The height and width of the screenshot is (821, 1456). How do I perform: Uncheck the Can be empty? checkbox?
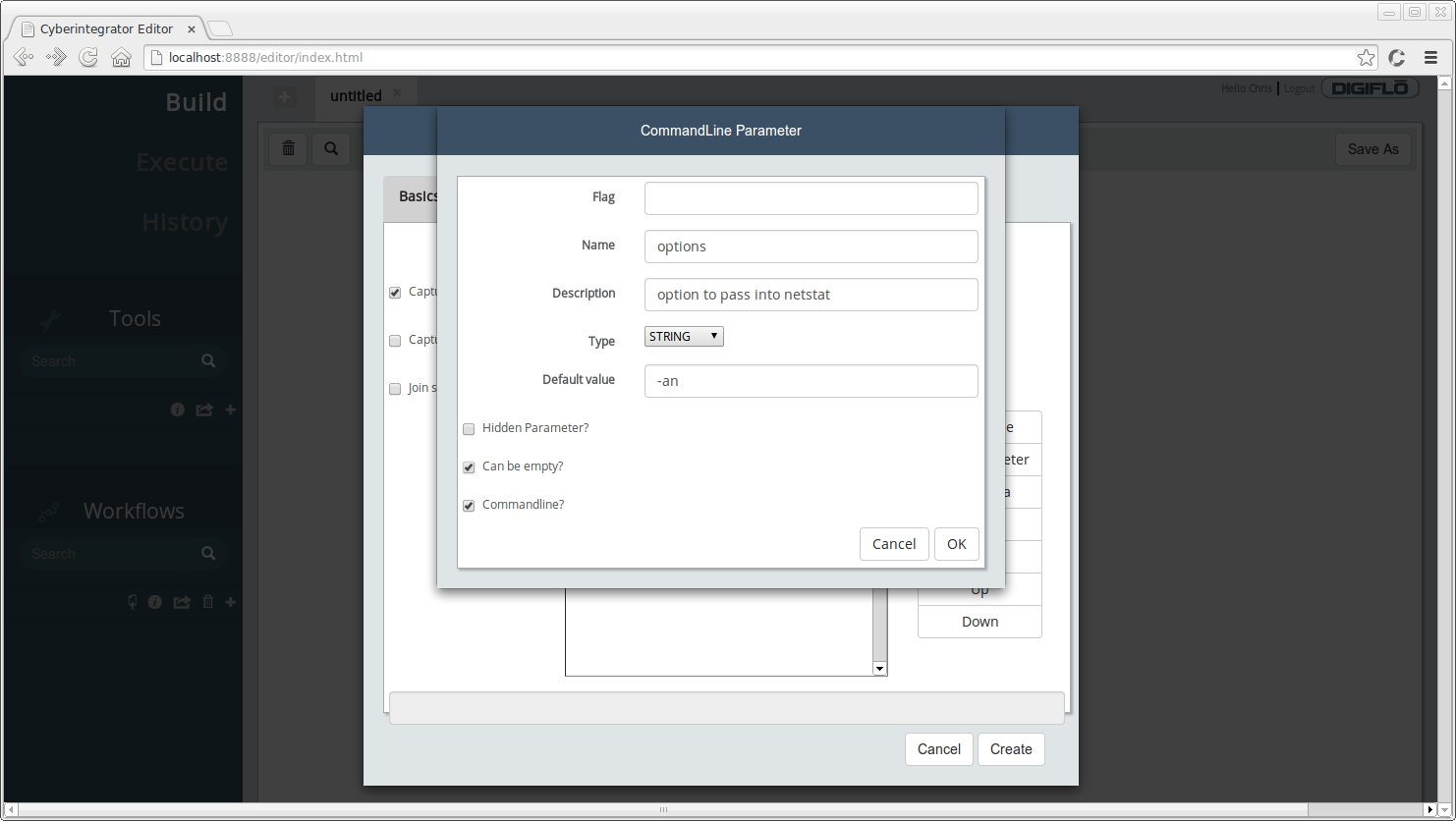(469, 467)
